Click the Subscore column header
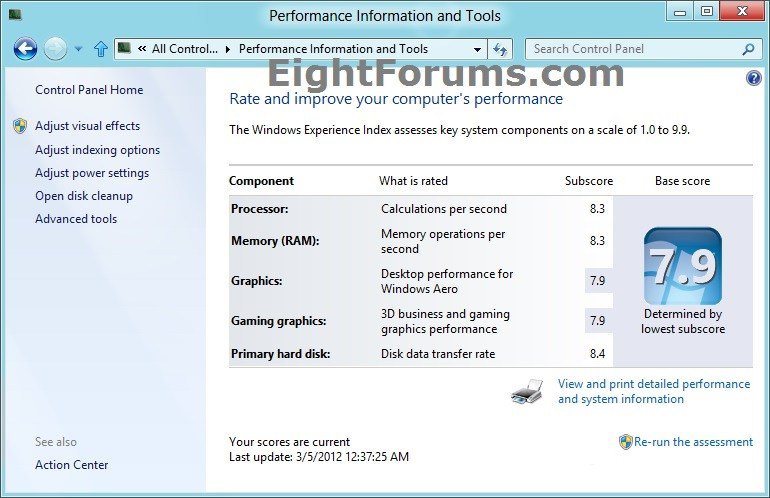Image resolution: width=770 pixels, height=498 pixels. (589, 181)
